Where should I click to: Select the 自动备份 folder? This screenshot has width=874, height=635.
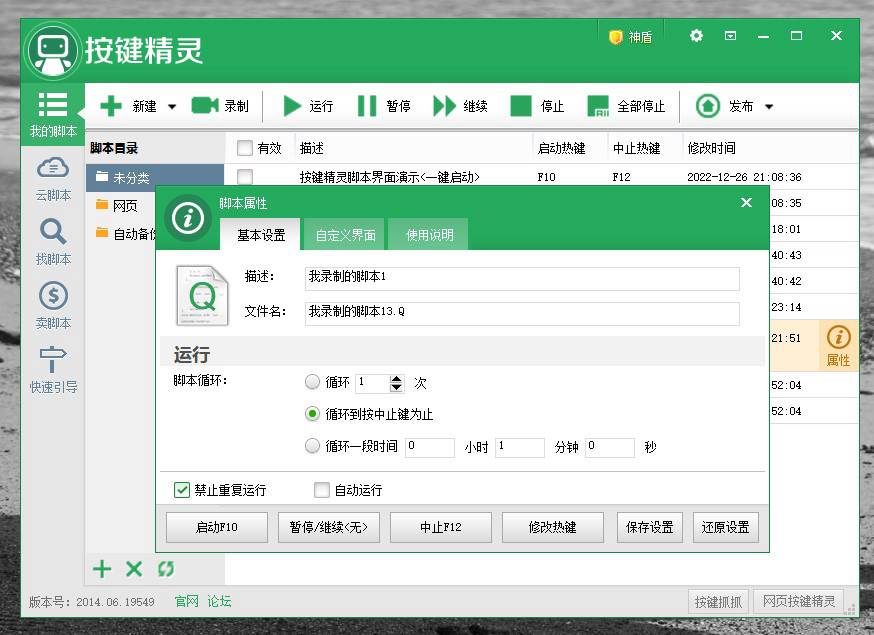point(124,234)
